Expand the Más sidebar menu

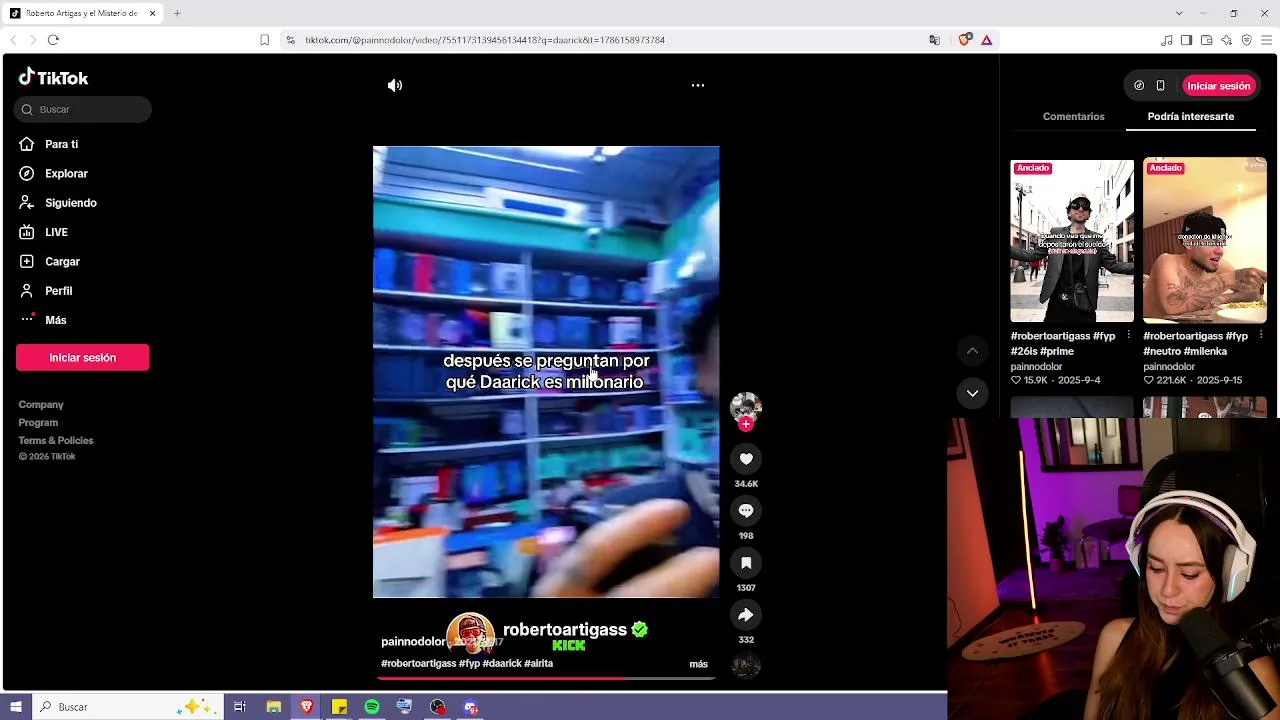[x=55, y=320]
